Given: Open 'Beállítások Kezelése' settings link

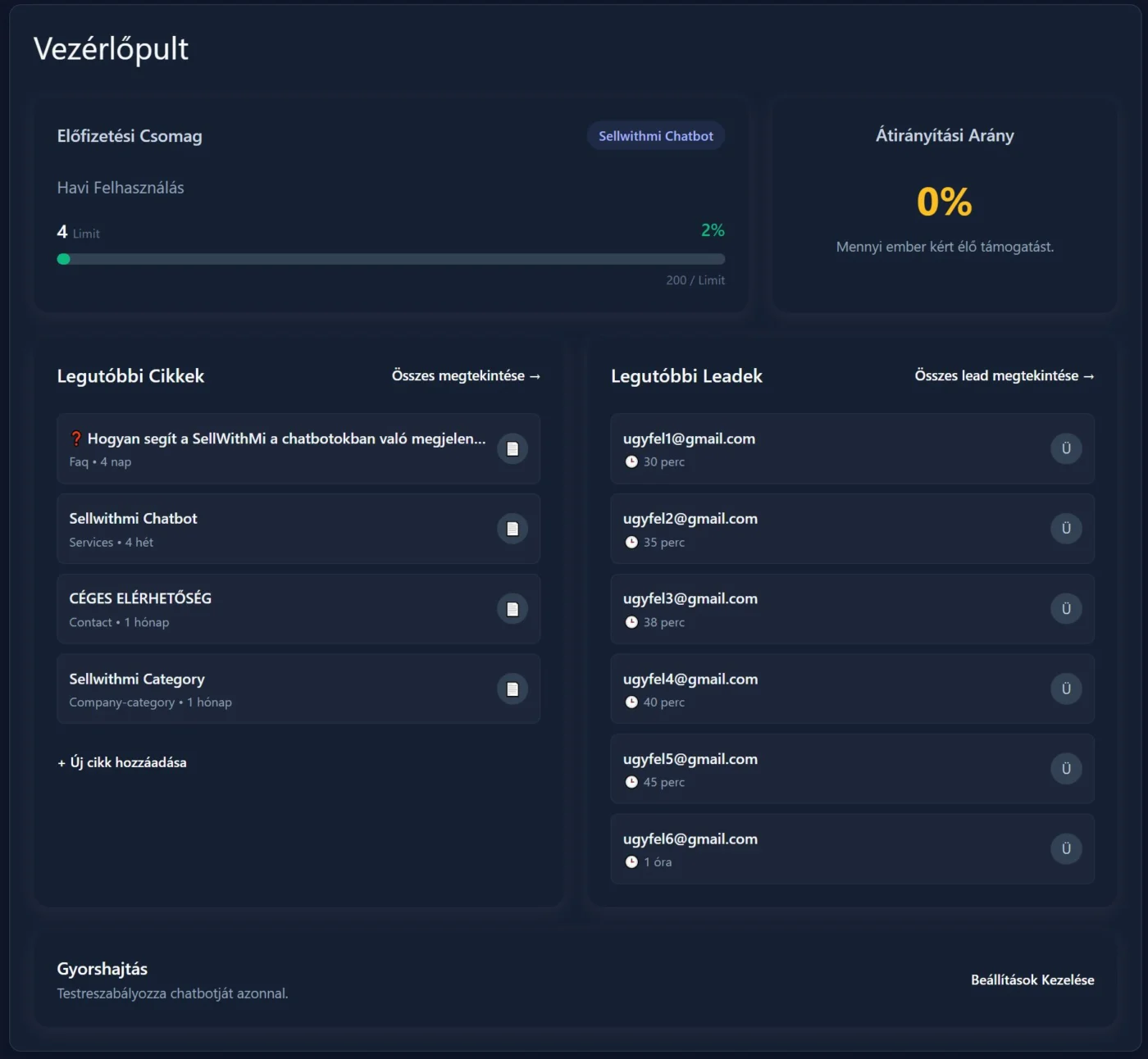Looking at the screenshot, I should coord(1032,980).
